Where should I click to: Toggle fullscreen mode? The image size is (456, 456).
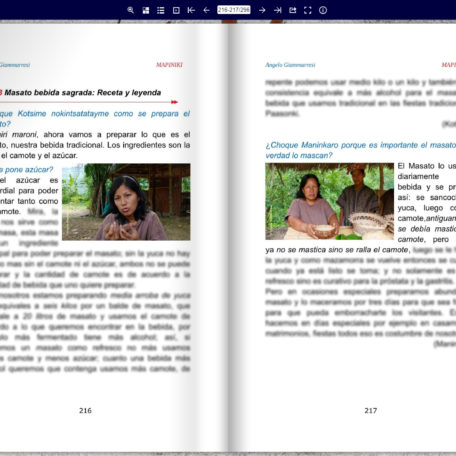point(308,10)
